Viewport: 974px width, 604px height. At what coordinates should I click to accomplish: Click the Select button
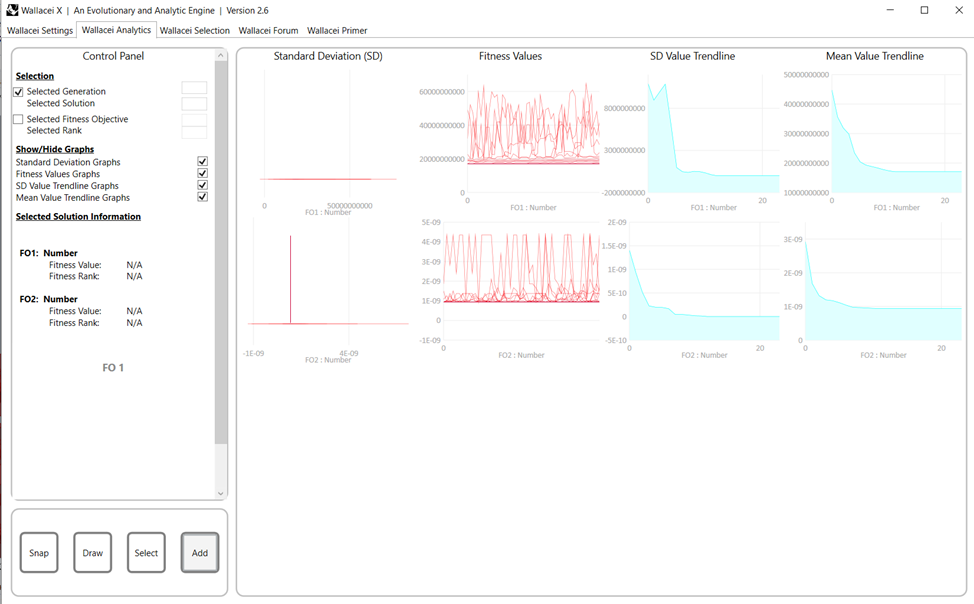(146, 552)
